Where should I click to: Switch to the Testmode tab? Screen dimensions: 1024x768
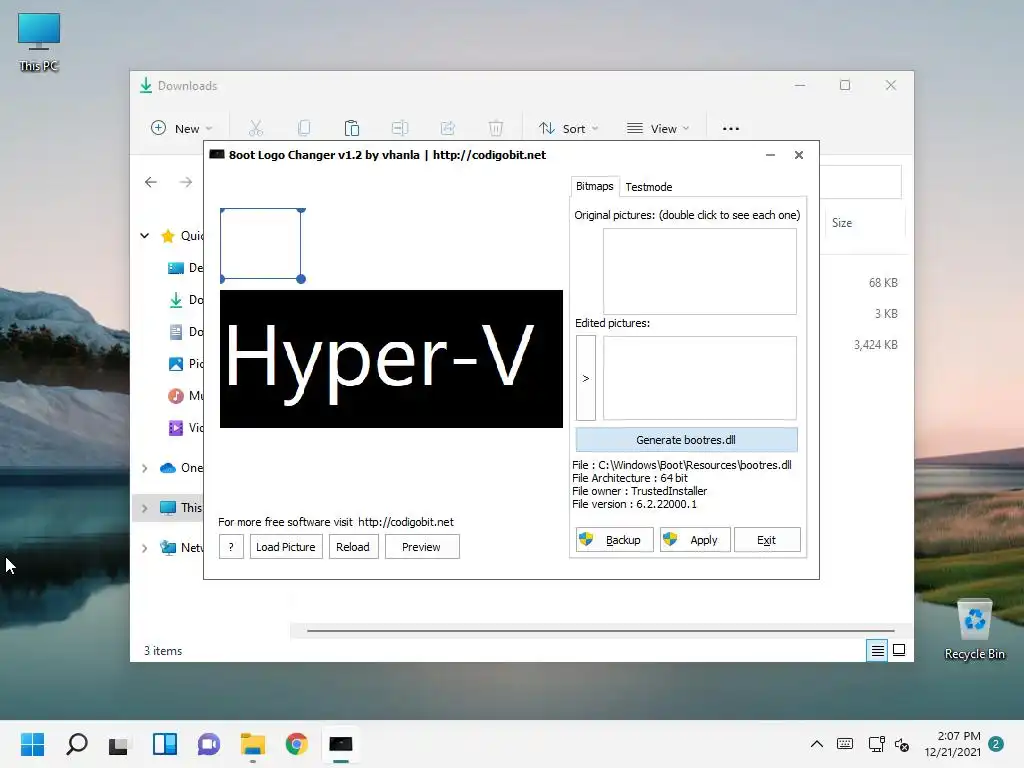(648, 187)
